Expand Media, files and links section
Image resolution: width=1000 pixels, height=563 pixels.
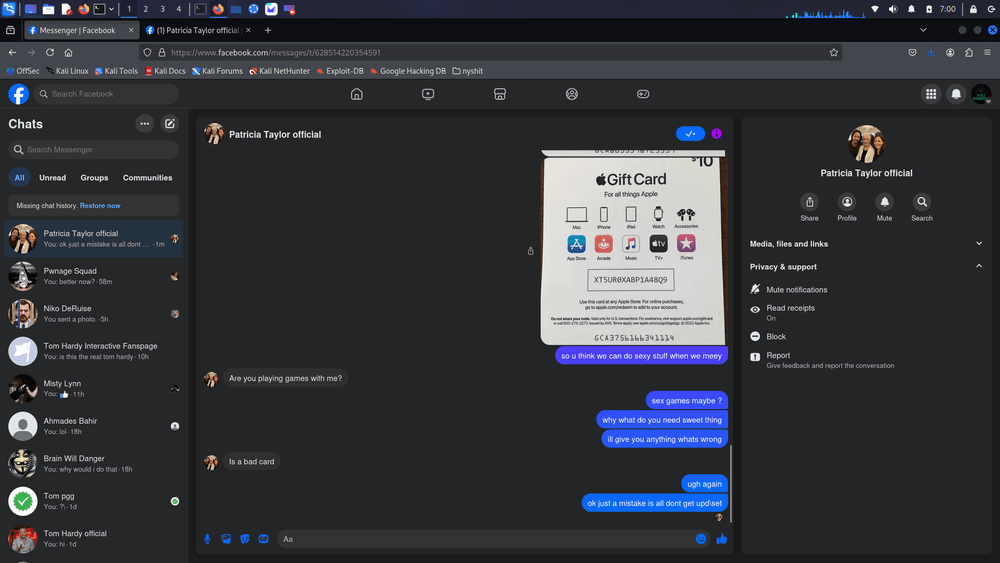(x=866, y=244)
